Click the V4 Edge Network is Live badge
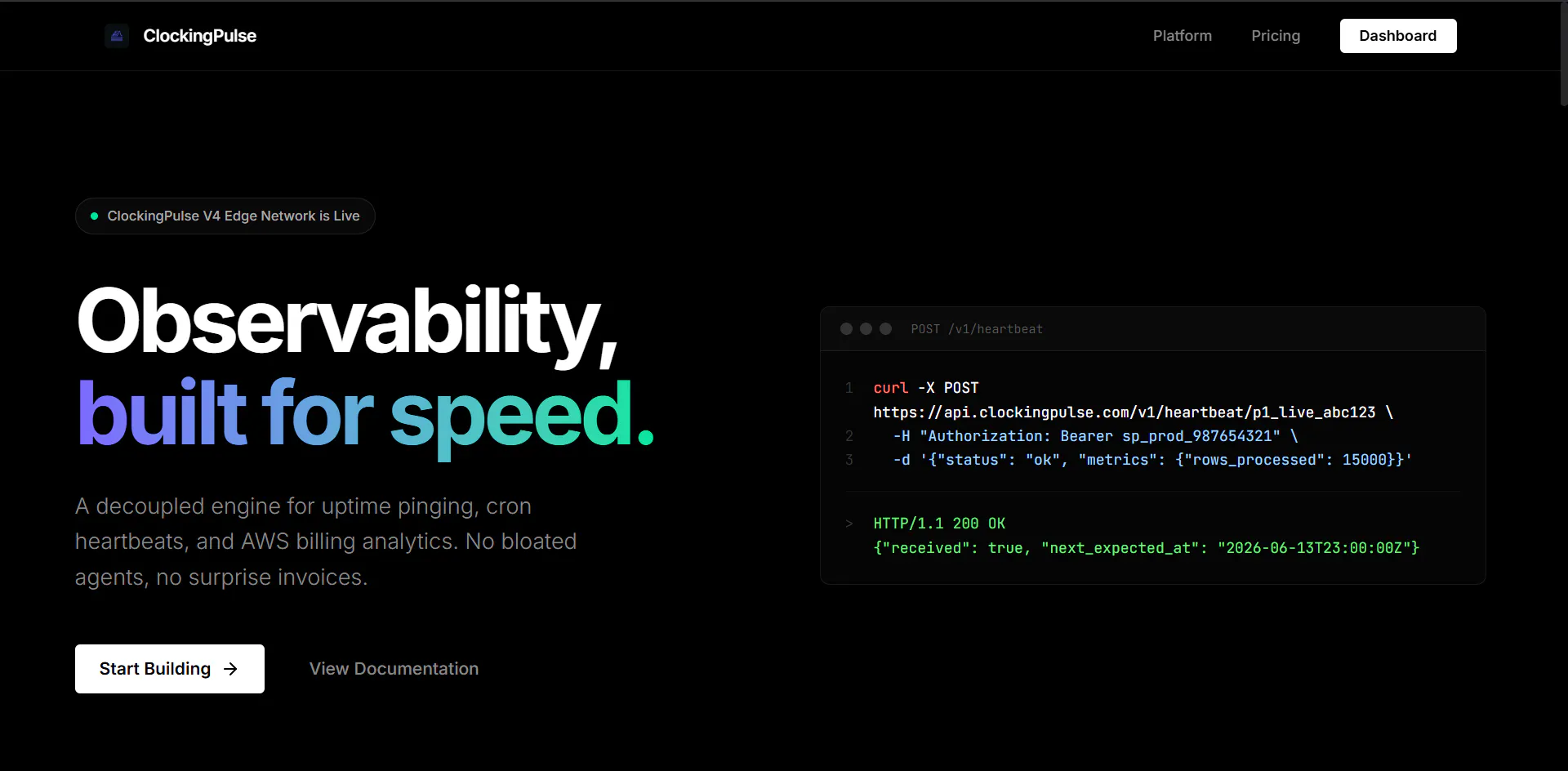The image size is (1568, 771). tap(225, 216)
